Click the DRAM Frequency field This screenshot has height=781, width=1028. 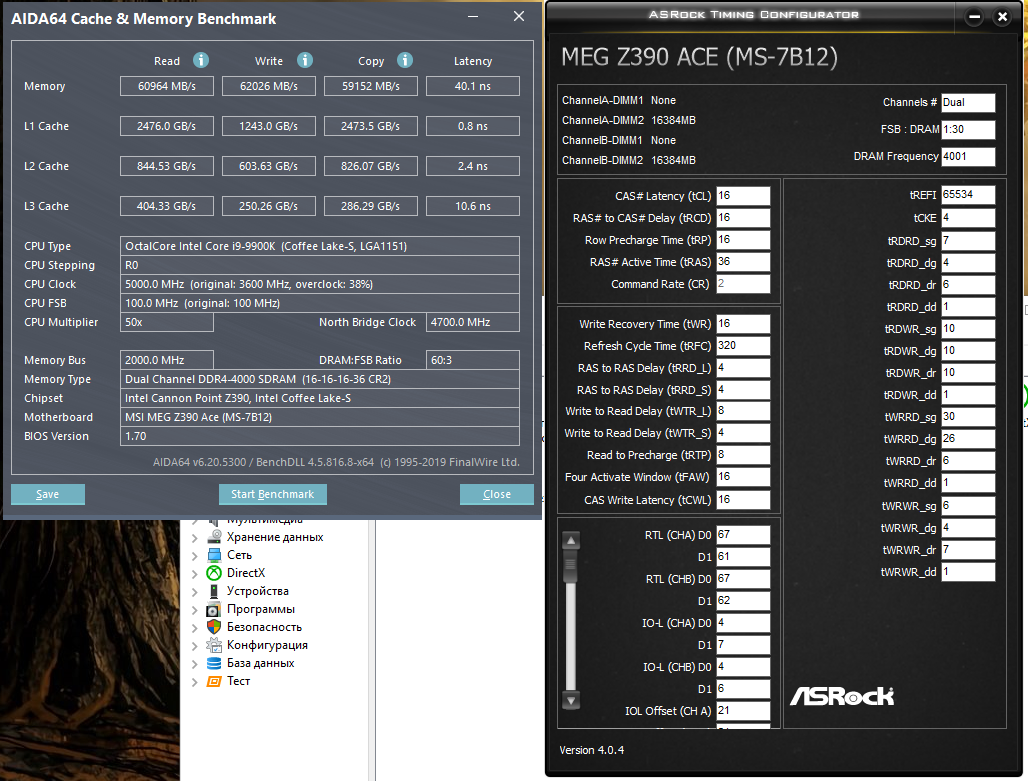coord(968,156)
